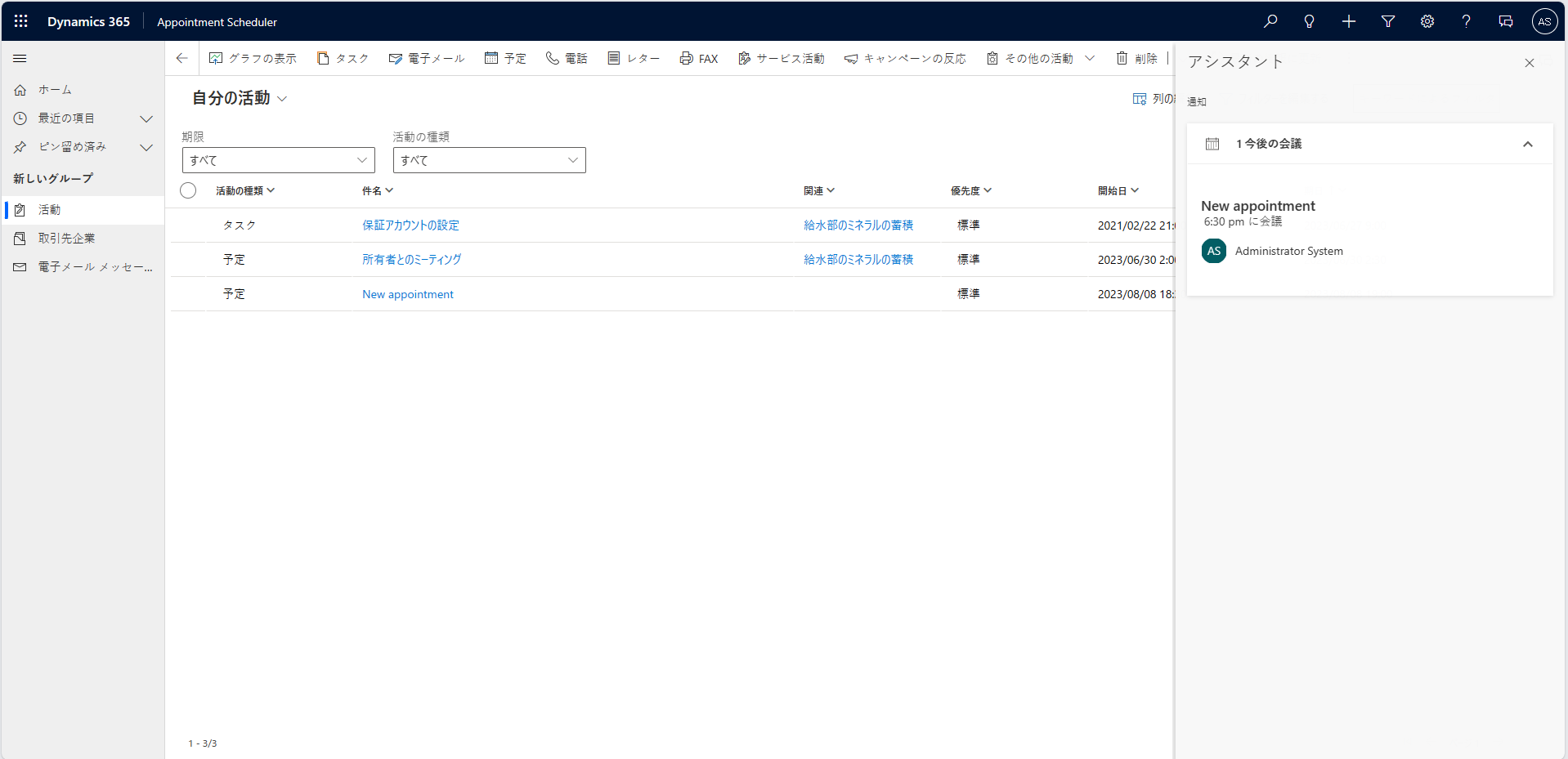Open the New appointment record
This screenshot has height=759, width=1568.
[407, 293]
